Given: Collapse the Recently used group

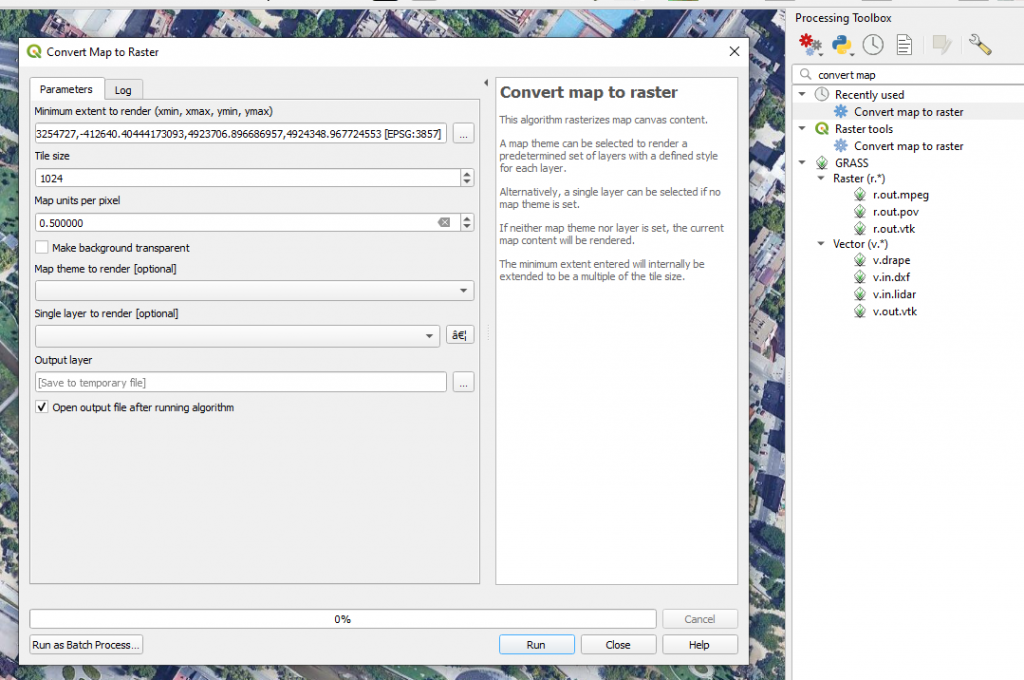Looking at the screenshot, I should click(x=802, y=94).
